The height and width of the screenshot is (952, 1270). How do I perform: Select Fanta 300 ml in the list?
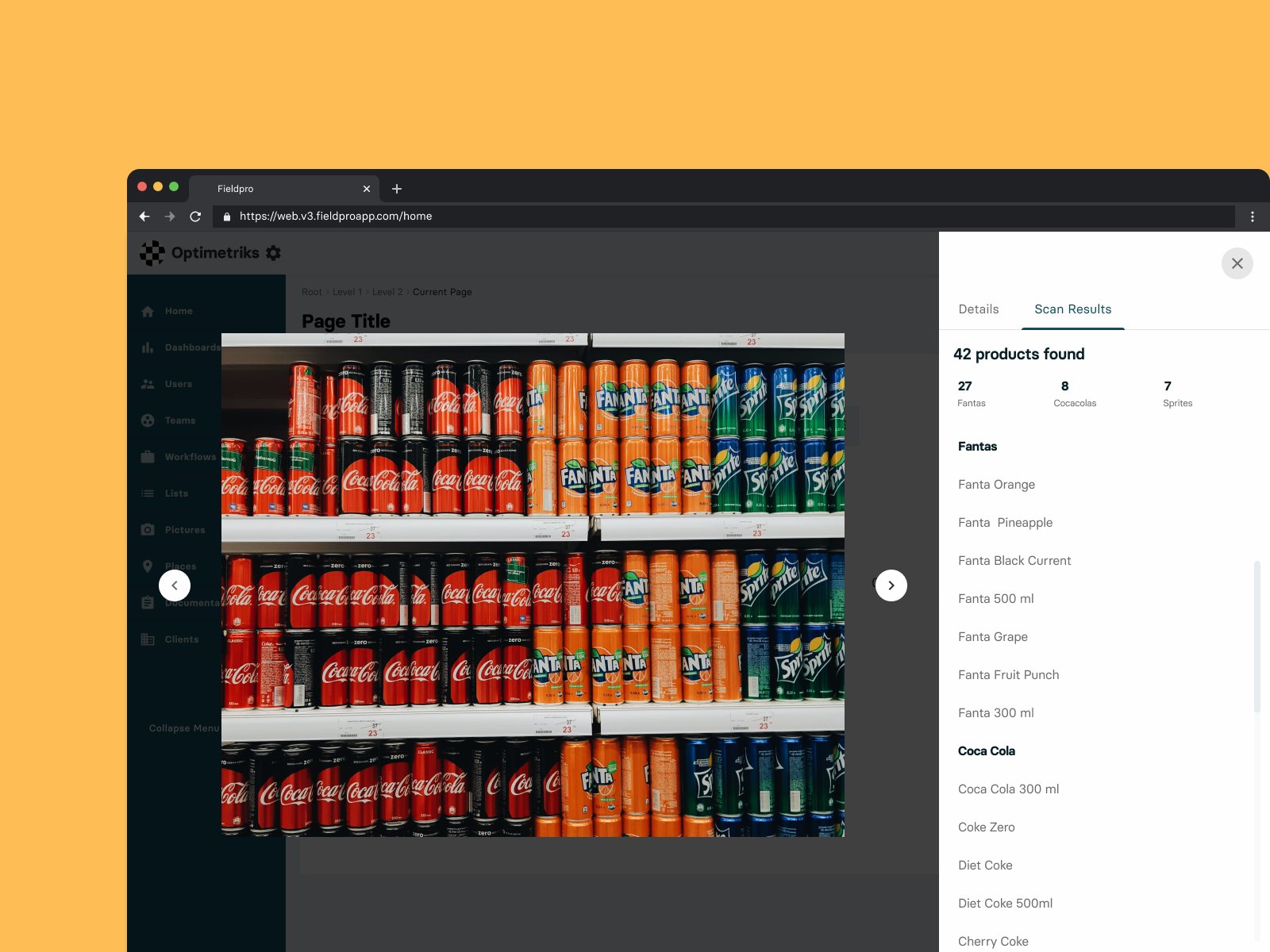point(996,713)
